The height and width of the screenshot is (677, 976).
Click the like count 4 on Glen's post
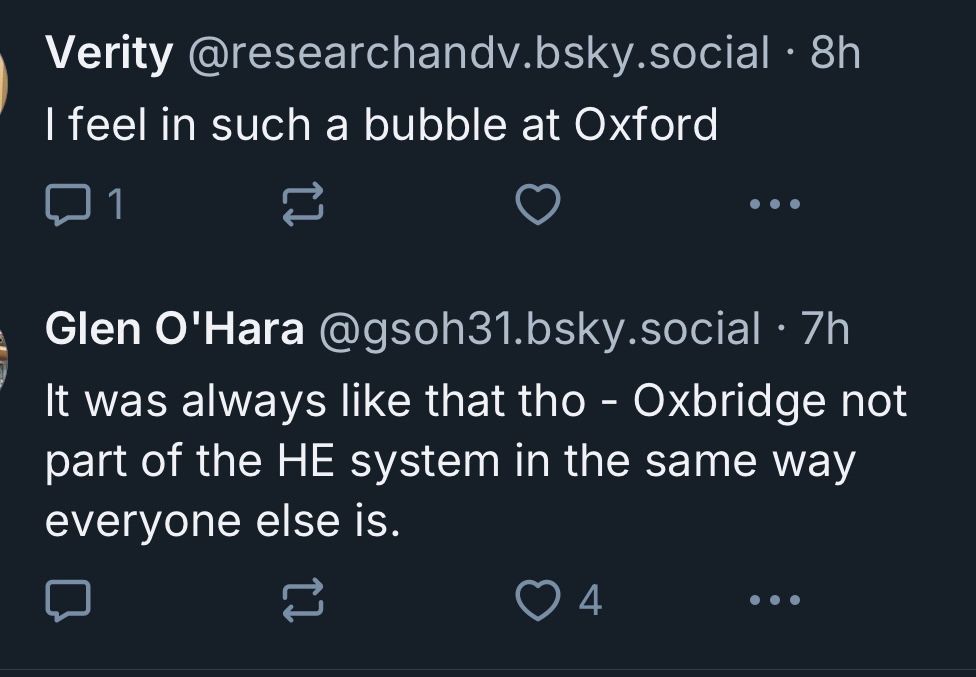tap(591, 600)
